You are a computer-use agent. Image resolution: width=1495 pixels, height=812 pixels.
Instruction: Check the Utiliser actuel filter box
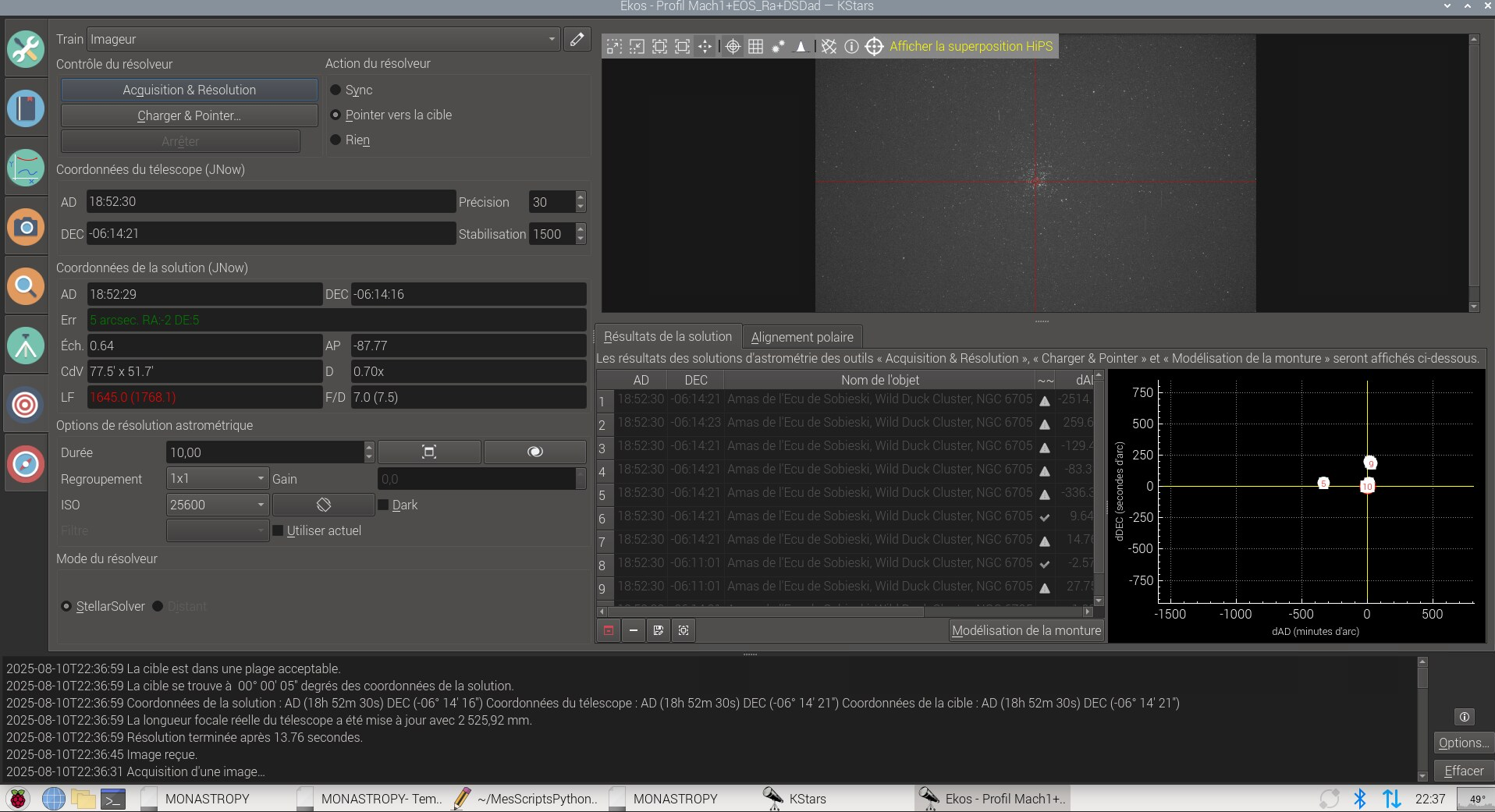tap(317, 530)
